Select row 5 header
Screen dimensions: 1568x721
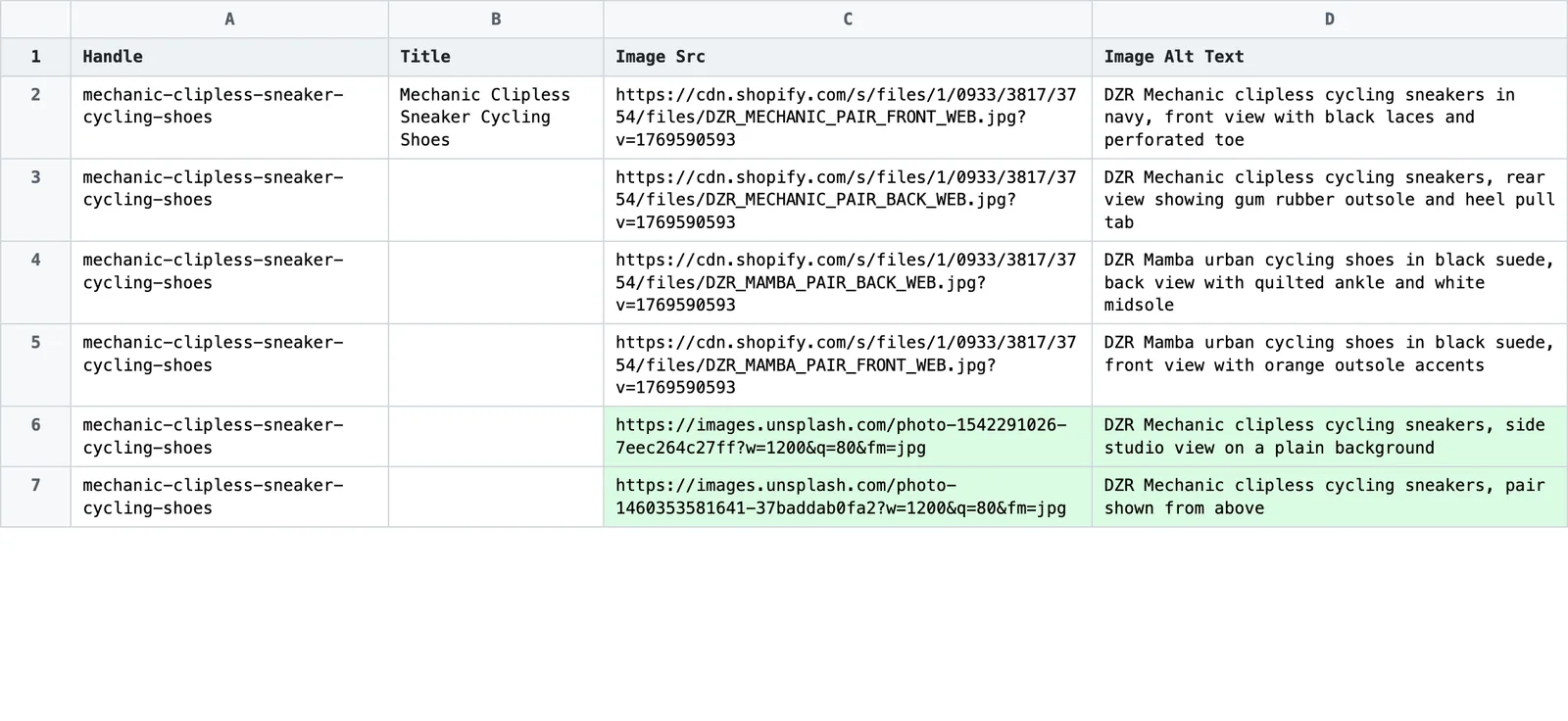pos(35,365)
